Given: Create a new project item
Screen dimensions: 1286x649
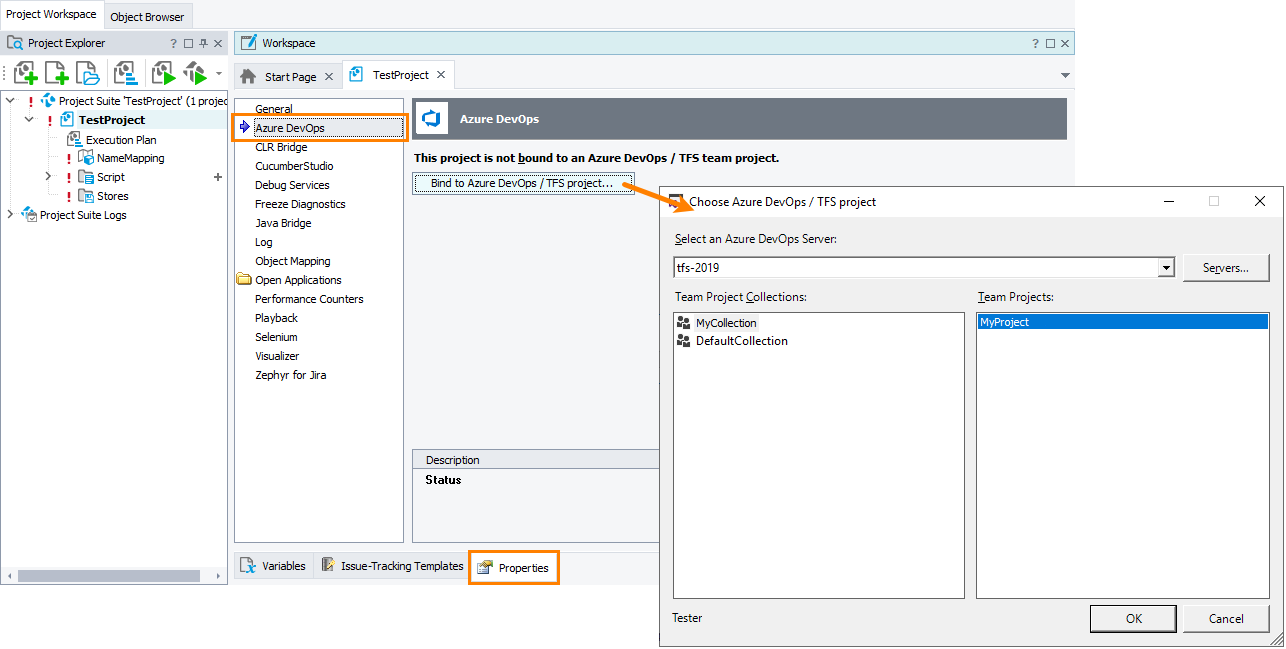Looking at the screenshot, I should (x=56, y=72).
